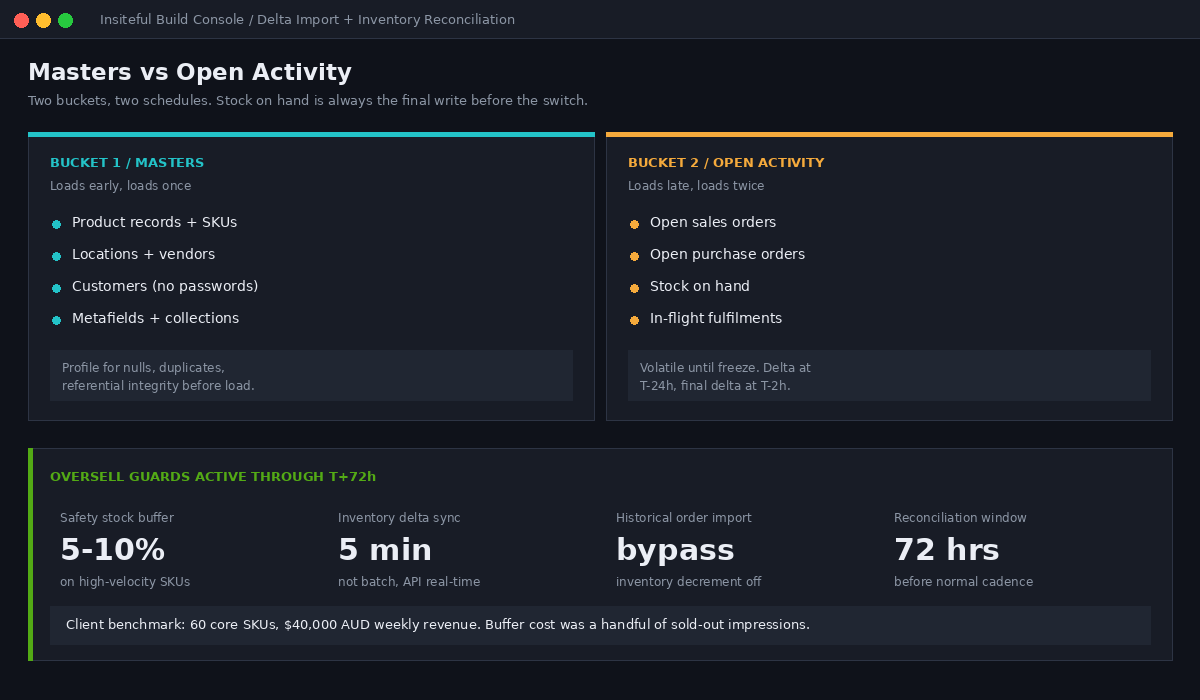Screen dimensions: 1200x700
Task: Click the 'BUCKET 1 / MASTERS' header
Action: [127, 163]
